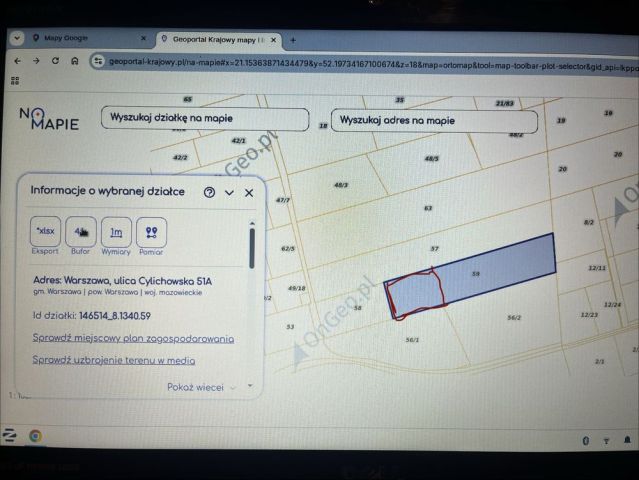This screenshot has width=639, height=480.
Task: Reload the geoportal page
Action: (x=55, y=61)
